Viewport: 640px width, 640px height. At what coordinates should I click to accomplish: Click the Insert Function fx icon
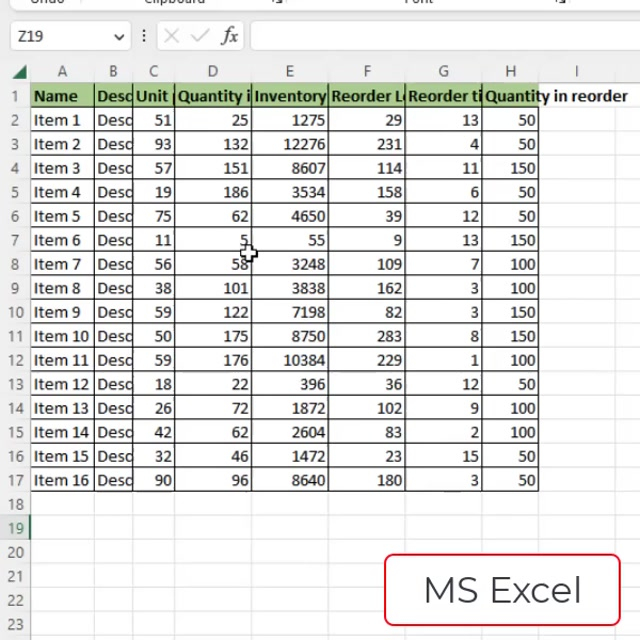pos(230,37)
